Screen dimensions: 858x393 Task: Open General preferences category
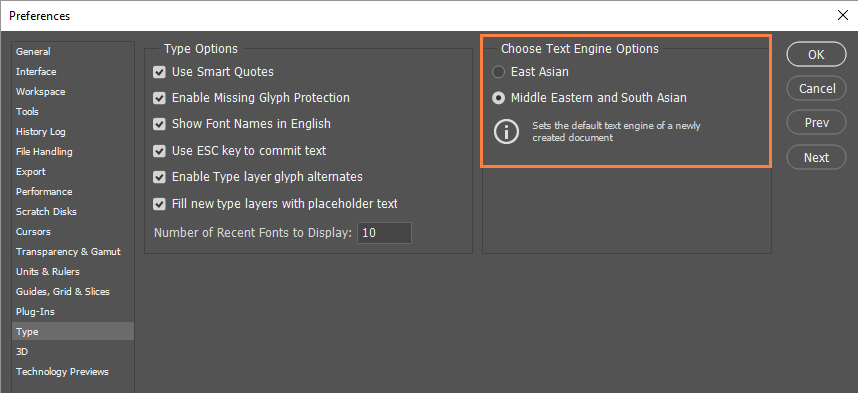click(x=73, y=51)
